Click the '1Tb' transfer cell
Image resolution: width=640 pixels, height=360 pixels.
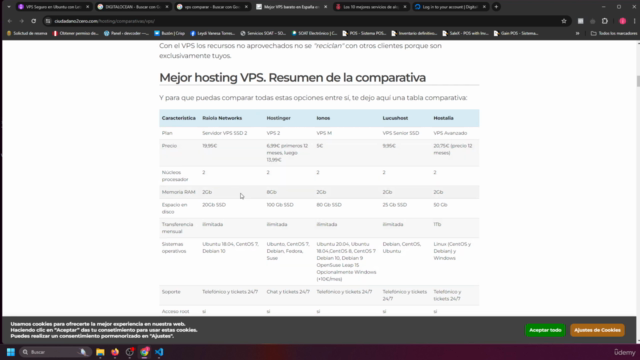tap(437, 224)
